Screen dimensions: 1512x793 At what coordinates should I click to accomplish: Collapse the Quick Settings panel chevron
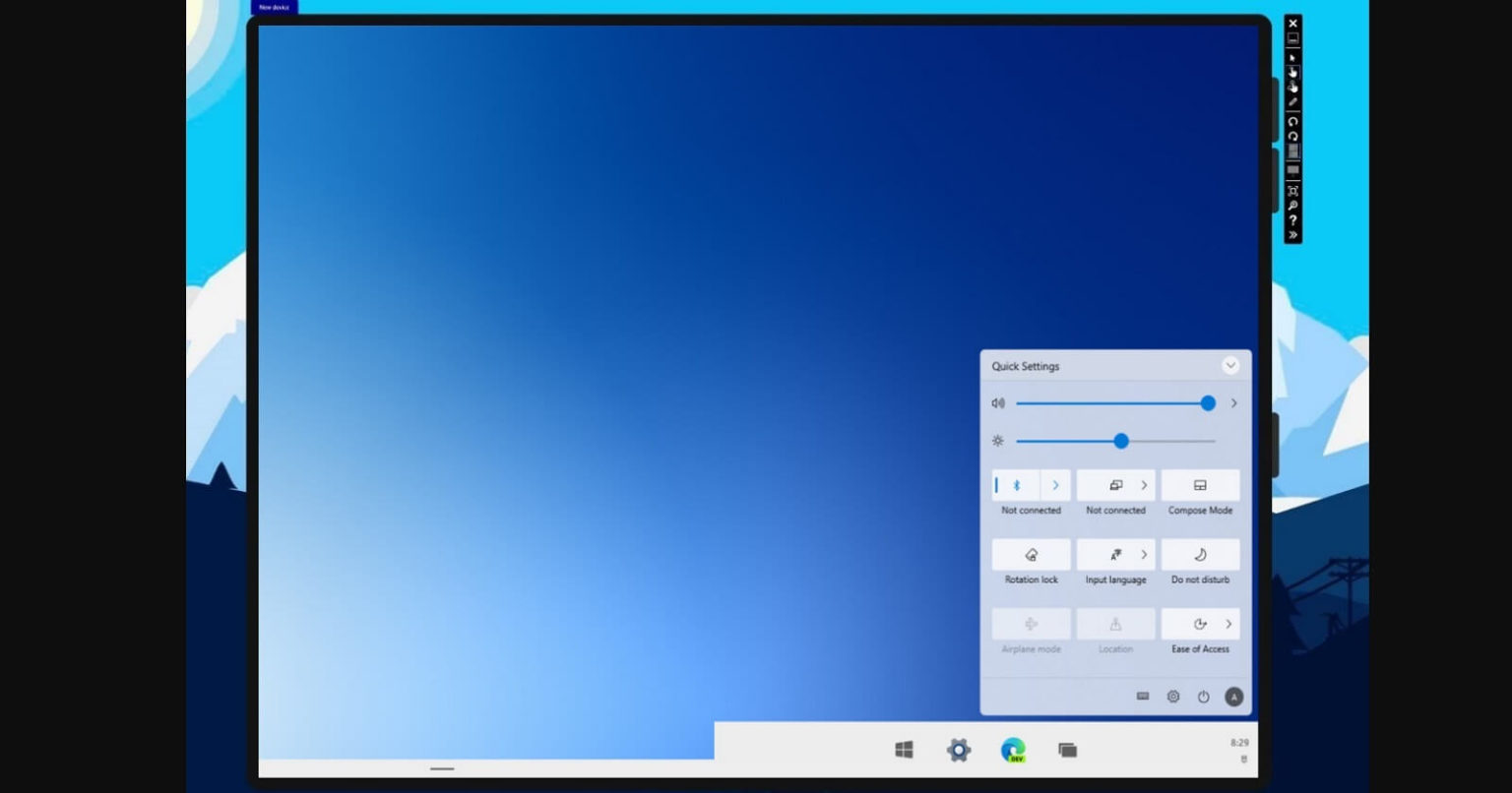click(1229, 365)
